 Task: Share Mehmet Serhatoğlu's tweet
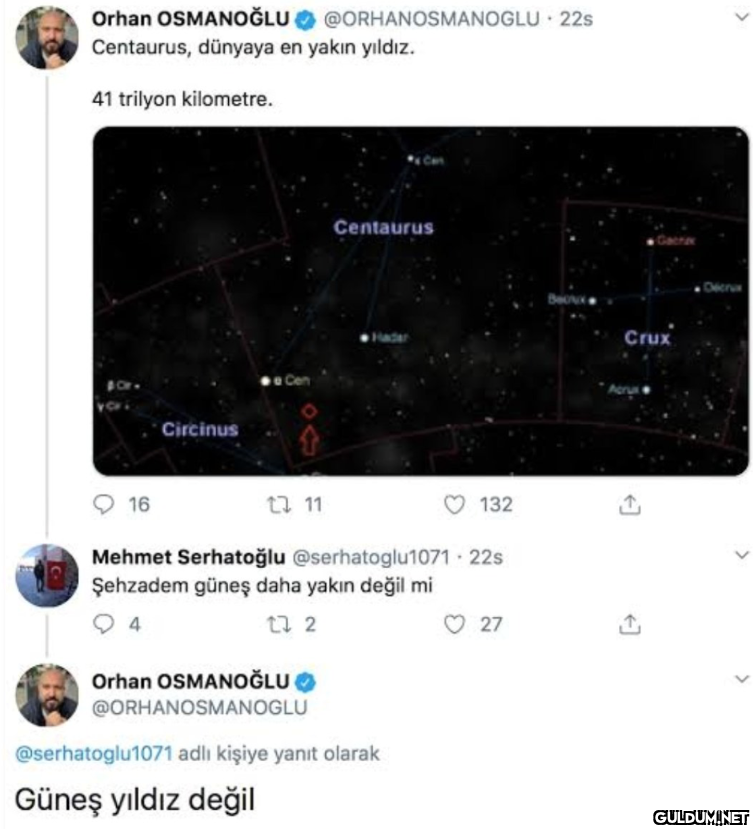point(630,624)
